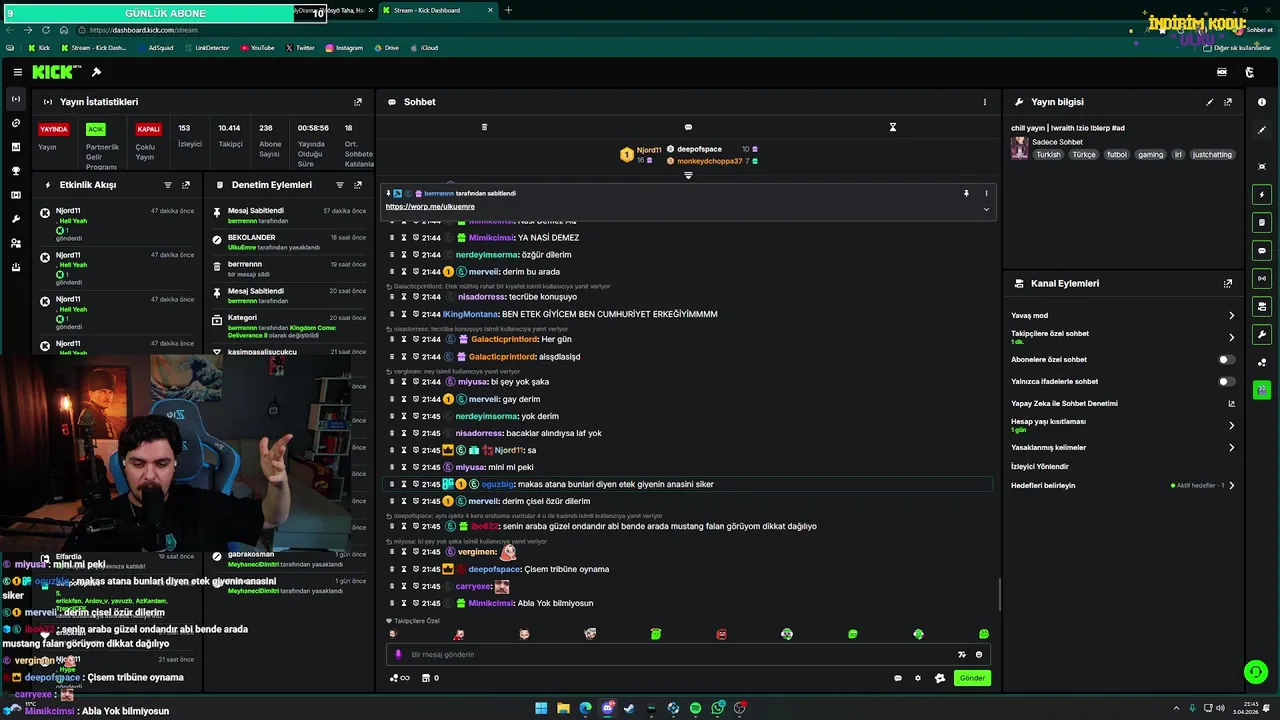Image resolution: width=1280 pixels, height=720 pixels.
Task: Open the emoji picker in message box
Action: pyautogui.click(x=979, y=654)
